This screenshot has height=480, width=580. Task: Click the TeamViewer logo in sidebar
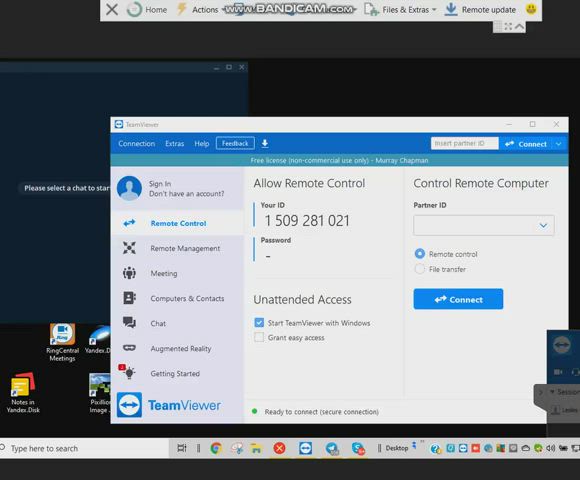(x=169, y=405)
